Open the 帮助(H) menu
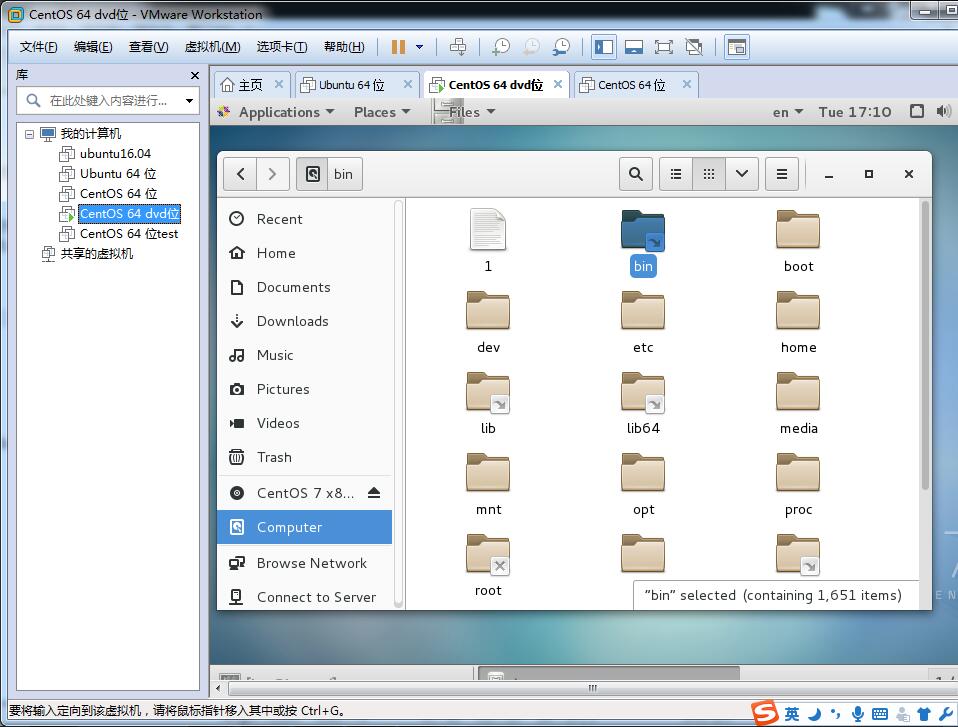958x727 pixels. tap(344, 47)
